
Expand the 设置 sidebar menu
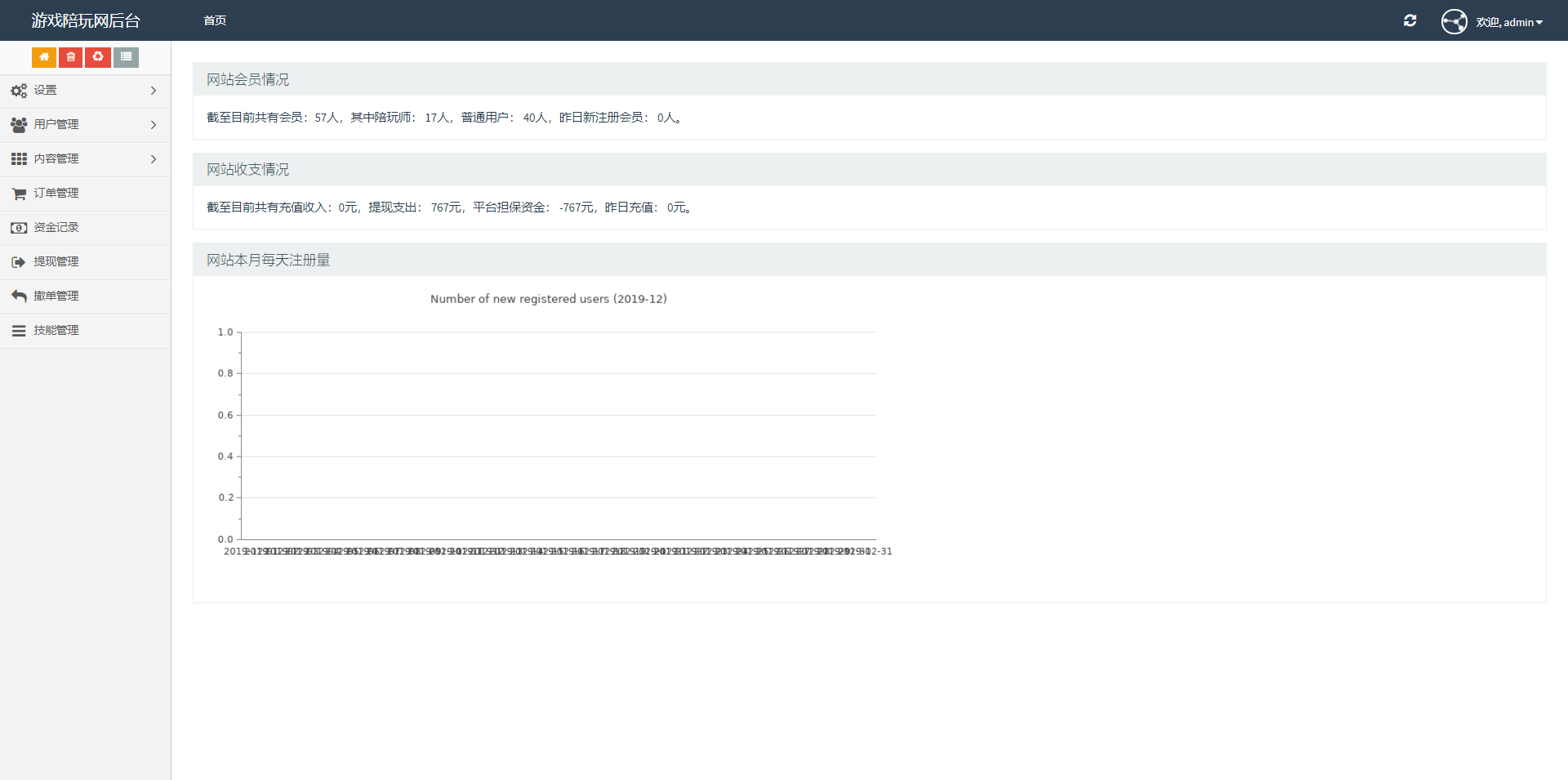(85, 91)
